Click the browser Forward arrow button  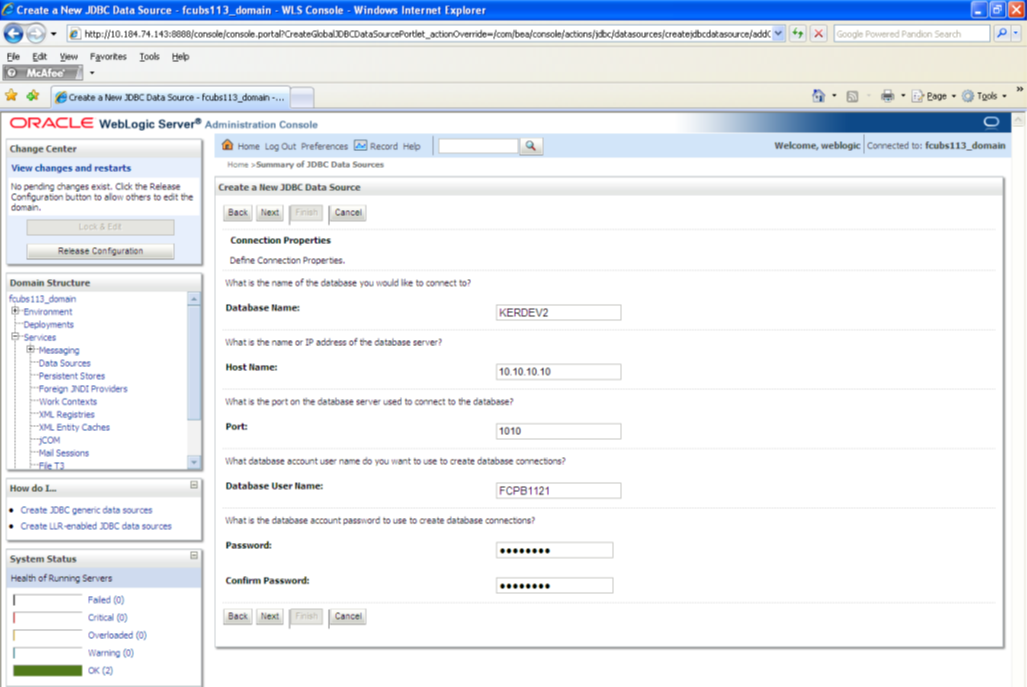click(x=36, y=33)
